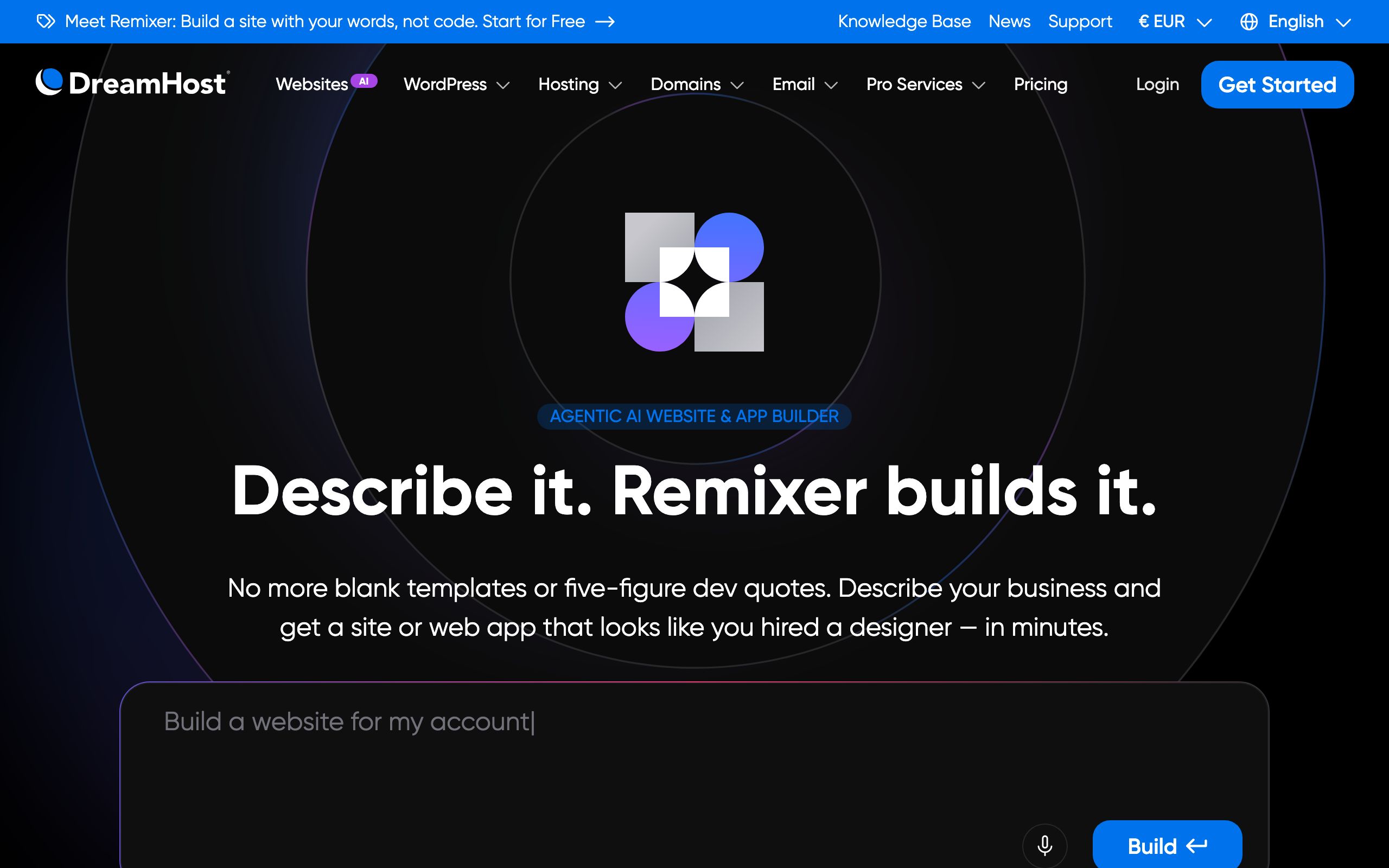Click the Agentic AI Website & App Builder badge

(x=694, y=416)
